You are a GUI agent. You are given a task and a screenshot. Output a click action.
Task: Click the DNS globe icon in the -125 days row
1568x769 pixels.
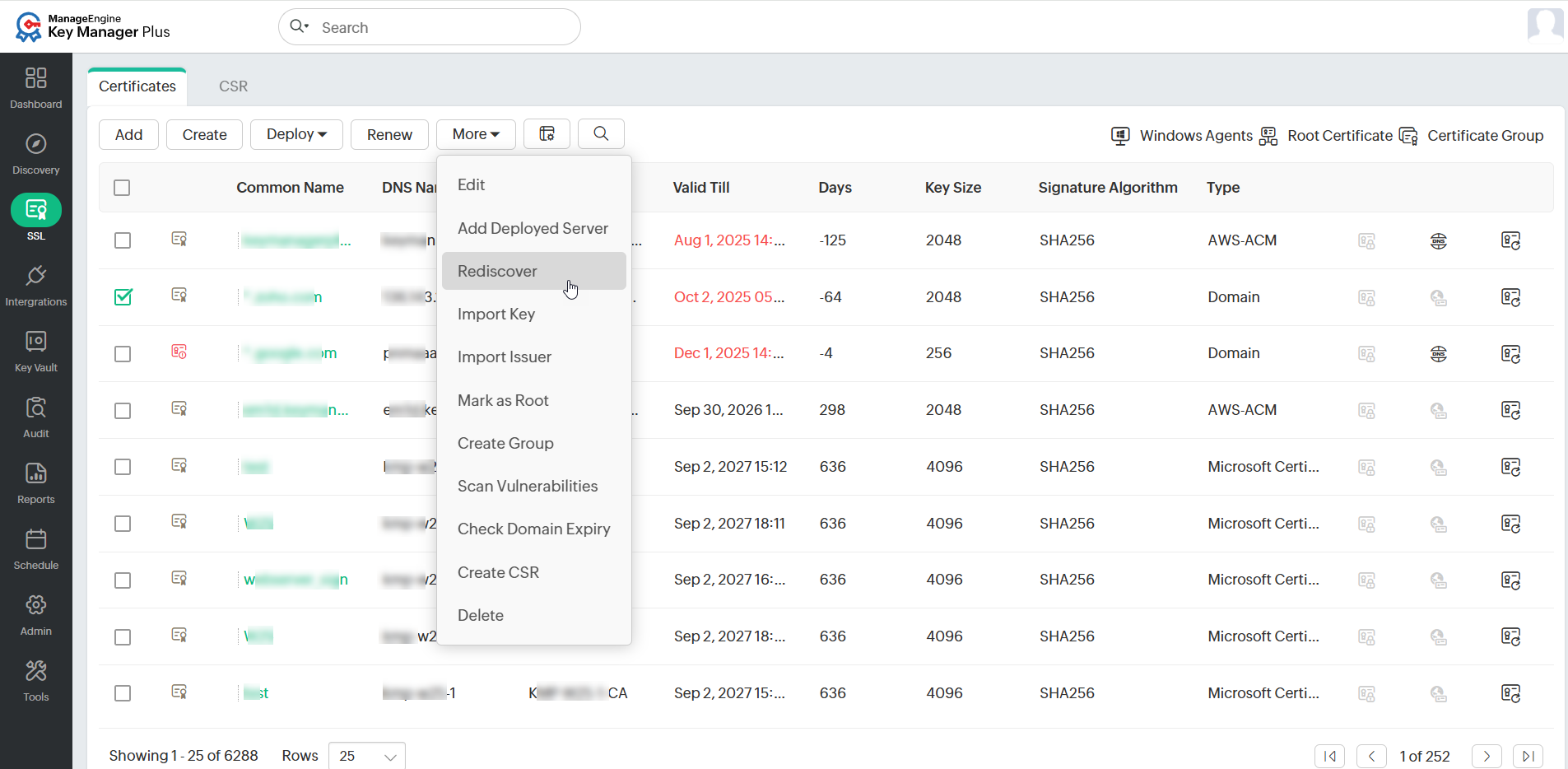[x=1438, y=241]
